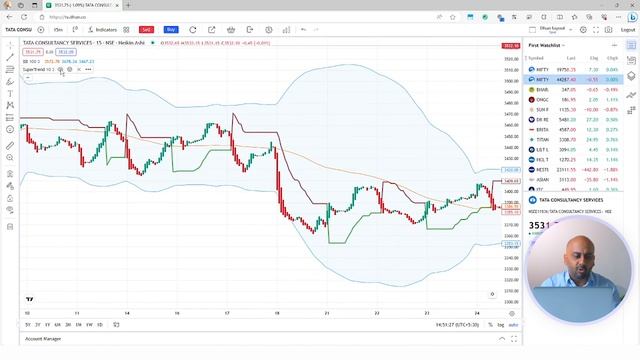This screenshot has width=640, height=360.
Task: Hide all drawings with the eye icon
Action: pyautogui.click(x=10, y=210)
